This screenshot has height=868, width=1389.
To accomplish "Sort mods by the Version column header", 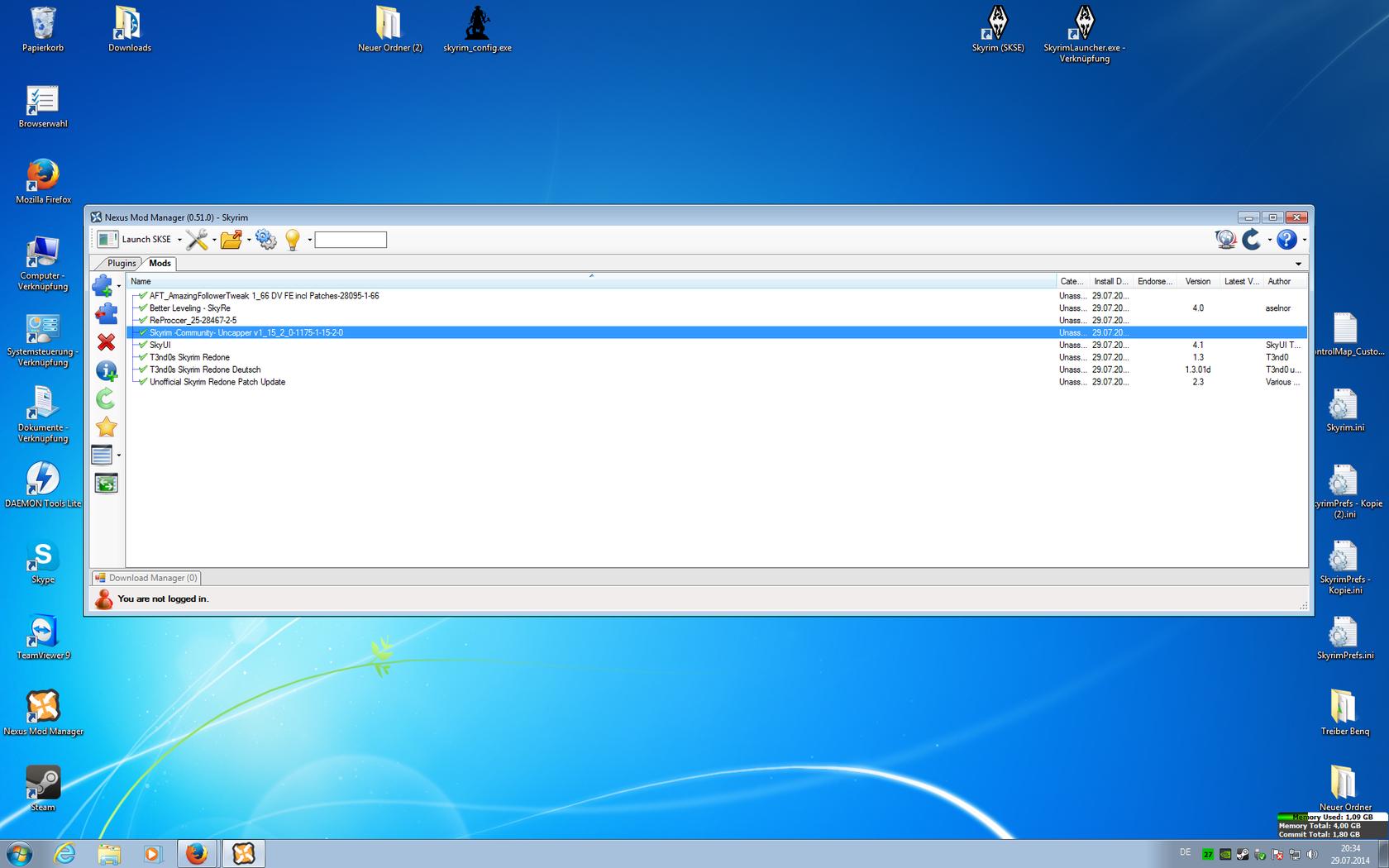I will point(1197,281).
